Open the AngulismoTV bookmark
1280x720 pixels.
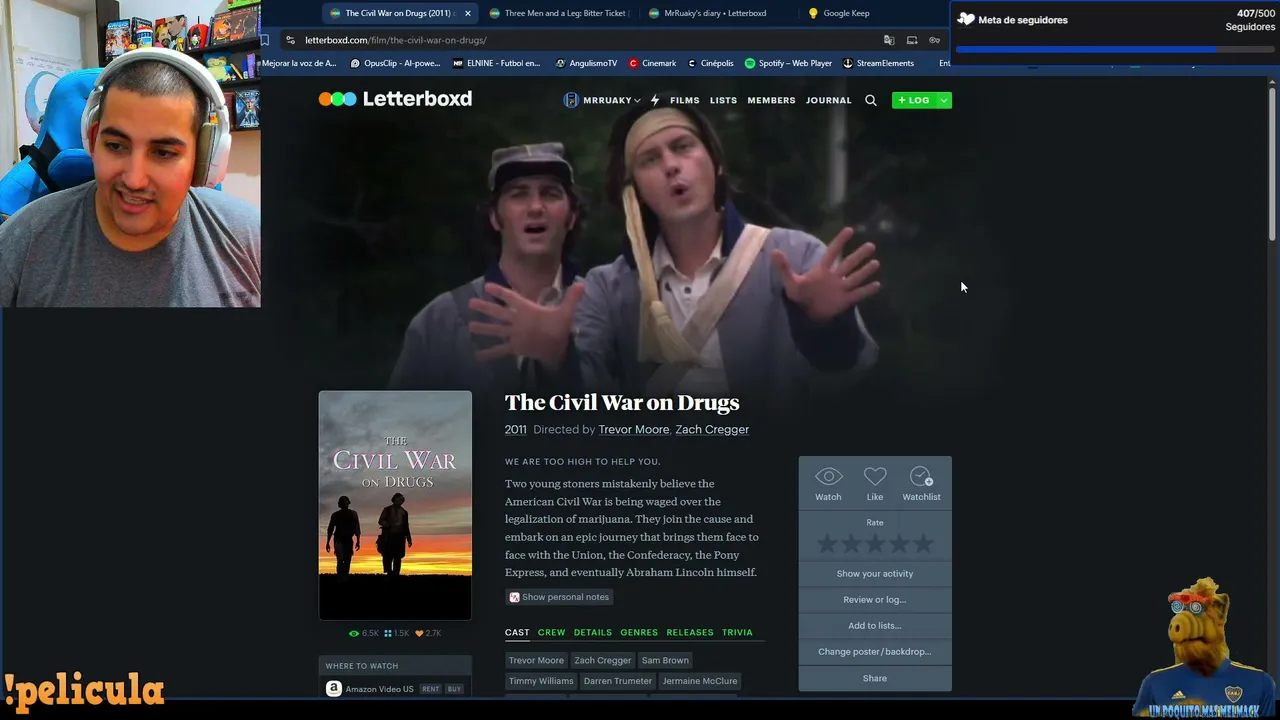(x=586, y=63)
